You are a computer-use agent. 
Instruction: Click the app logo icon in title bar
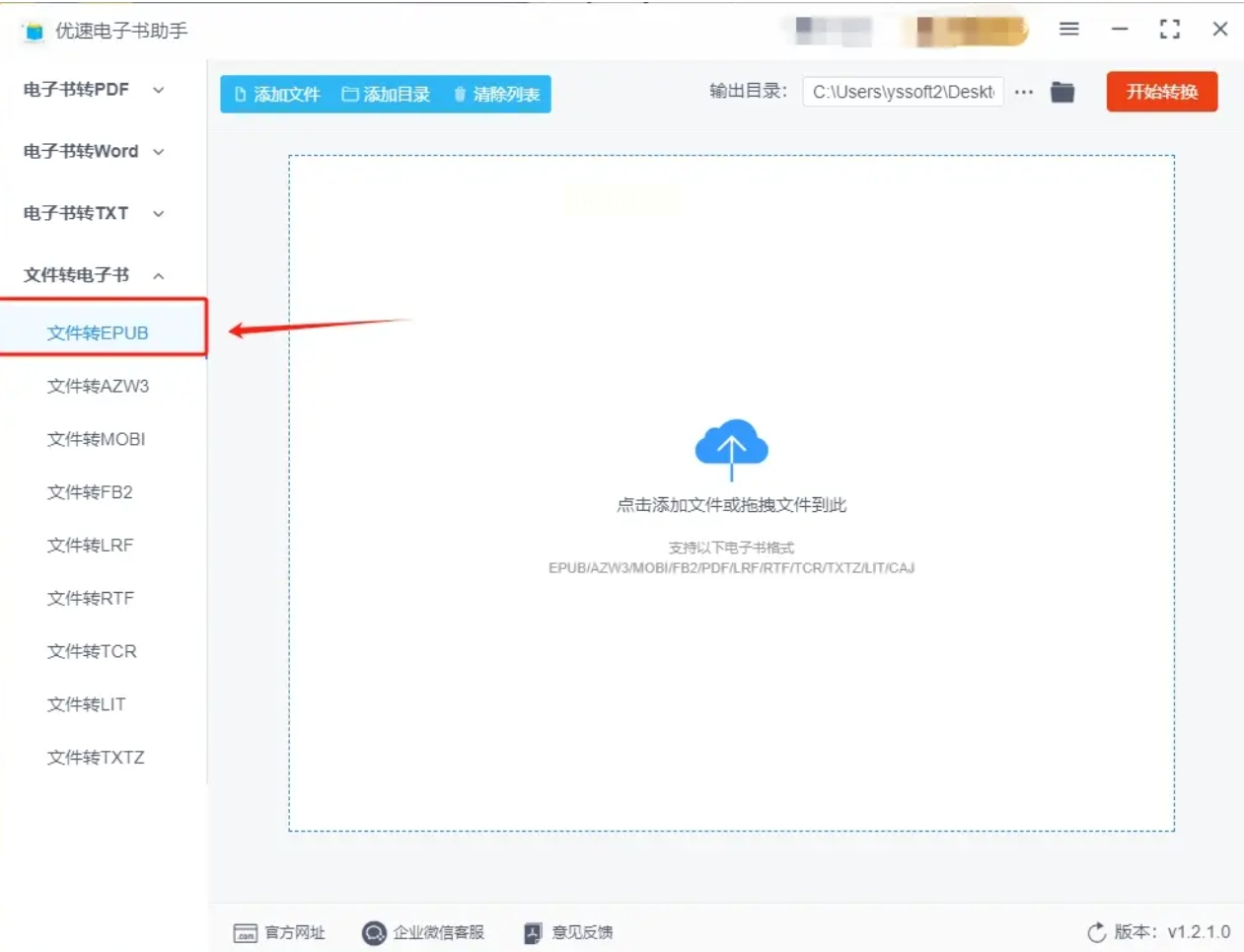point(34,32)
